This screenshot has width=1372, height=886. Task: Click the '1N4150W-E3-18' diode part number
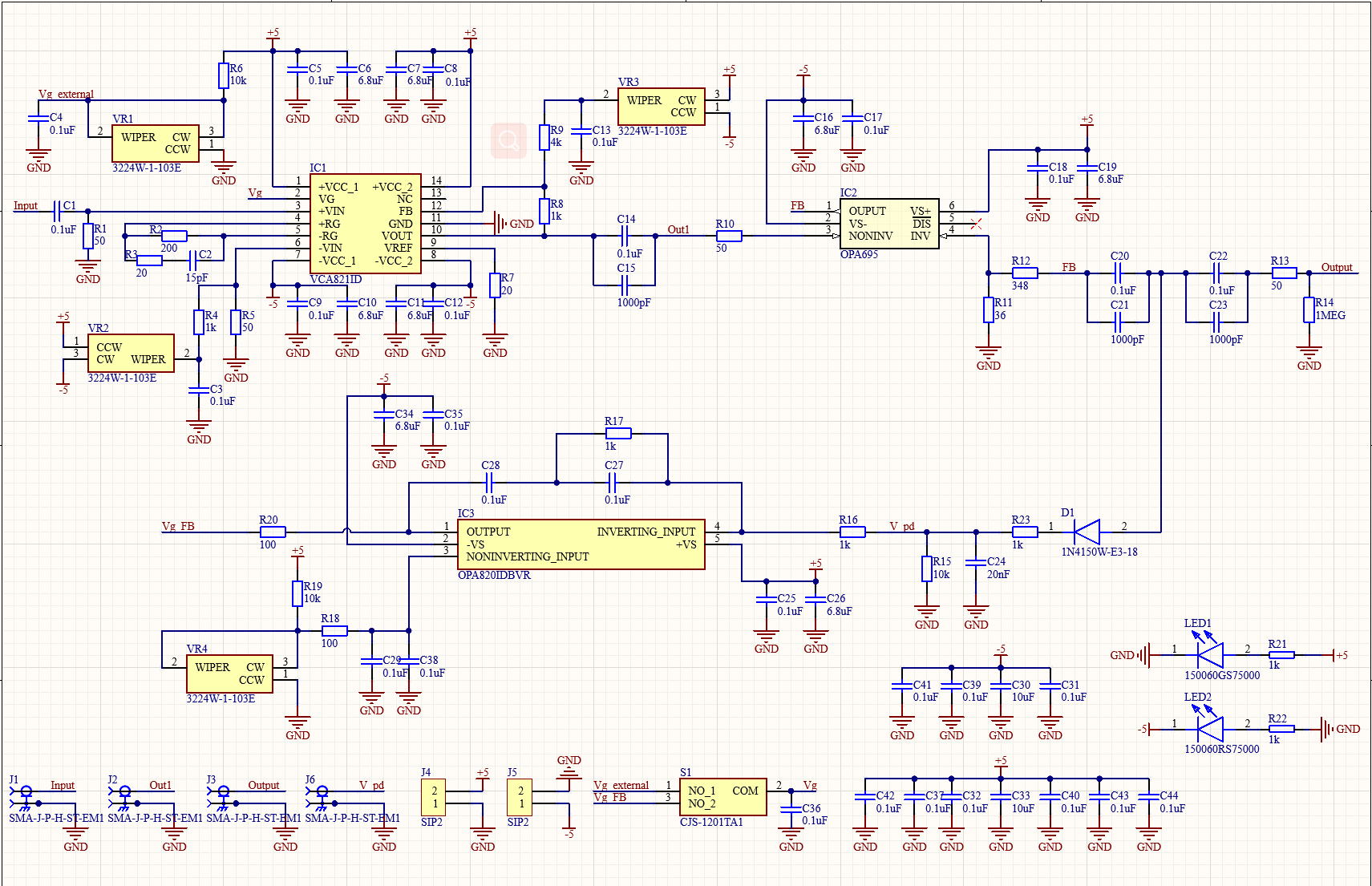point(1099,552)
